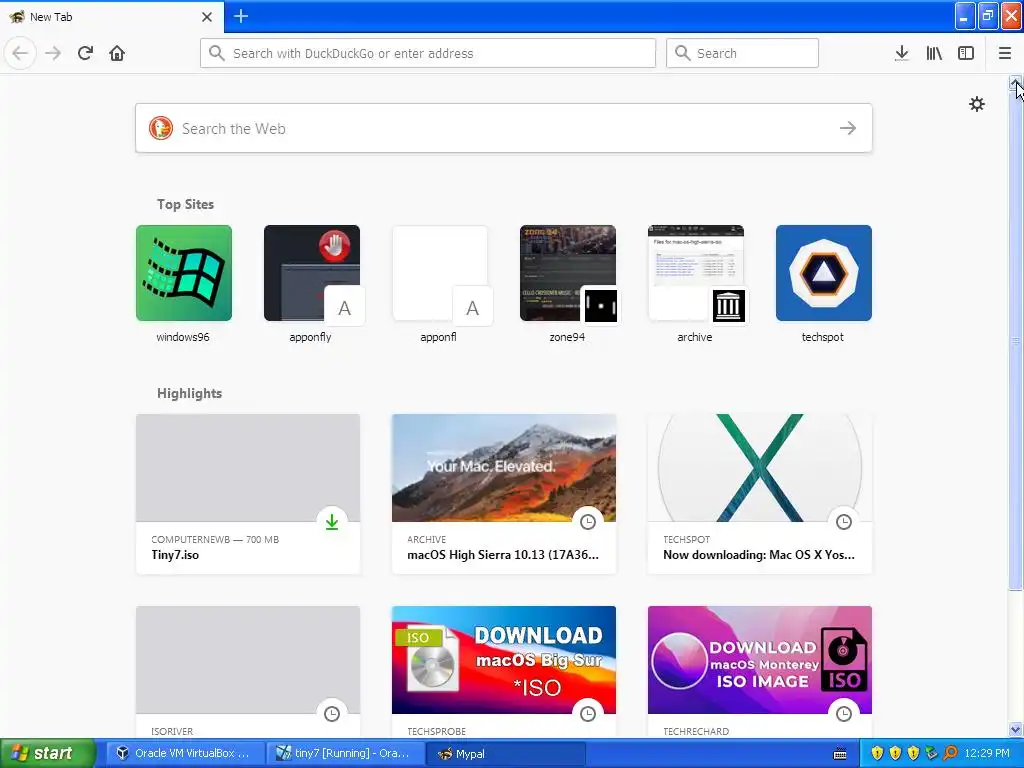
Task: Switch to tiny7 [Running] taskbar item
Action: point(345,753)
